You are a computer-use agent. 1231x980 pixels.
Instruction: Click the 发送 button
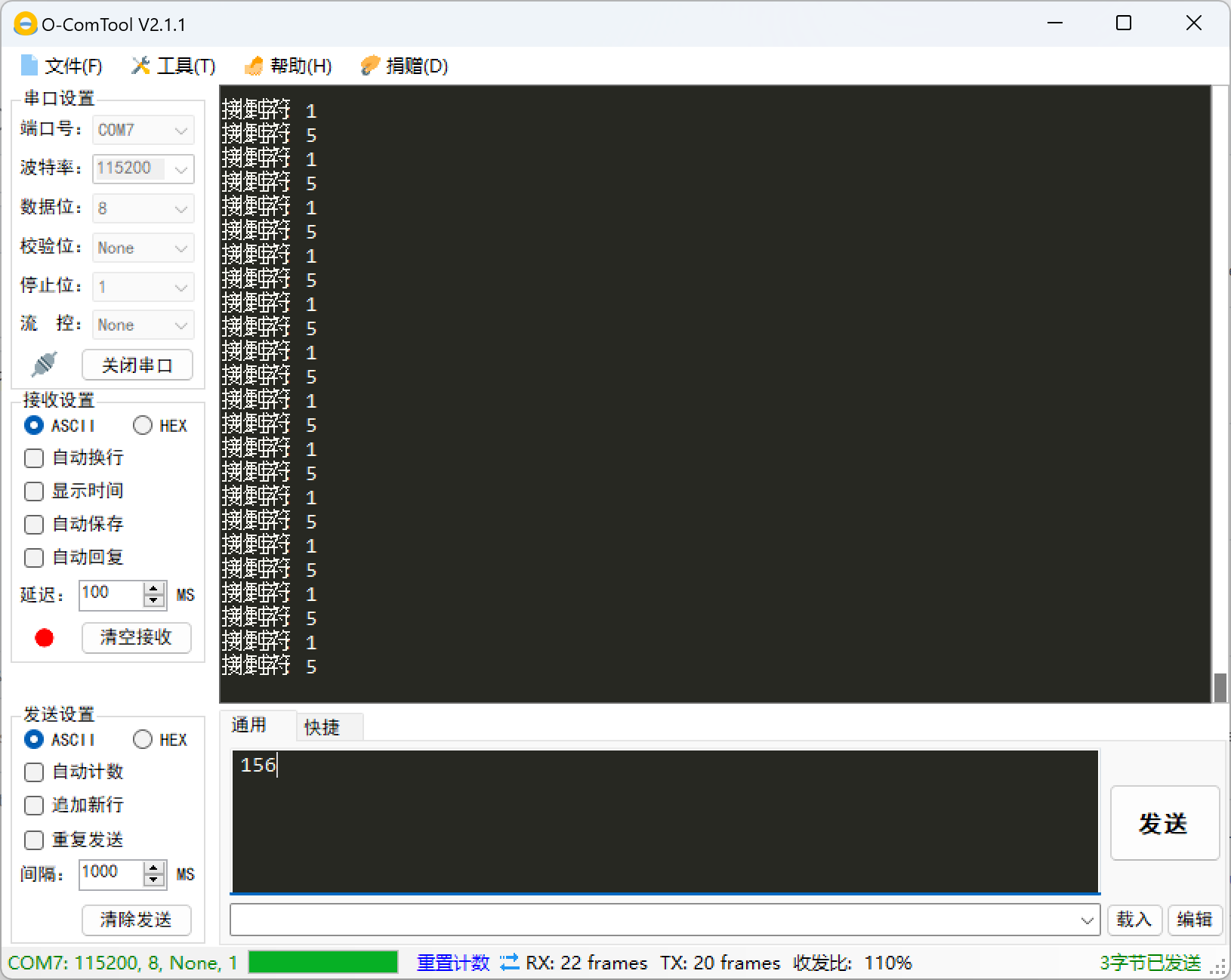[x=1164, y=824]
